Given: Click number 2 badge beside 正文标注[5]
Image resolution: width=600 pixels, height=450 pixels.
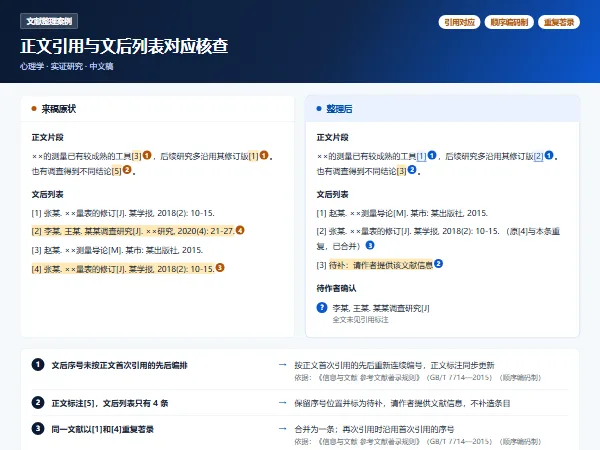Looking at the screenshot, I should pyautogui.click(x=38, y=403).
